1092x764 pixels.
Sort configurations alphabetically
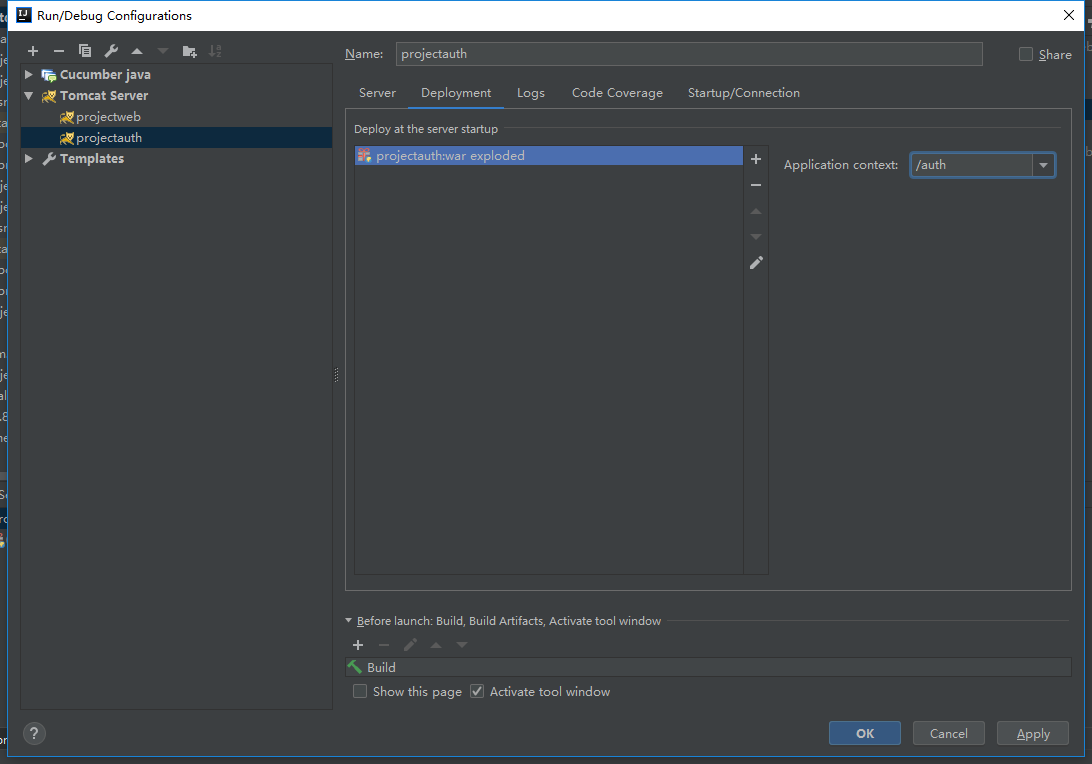[215, 51]
